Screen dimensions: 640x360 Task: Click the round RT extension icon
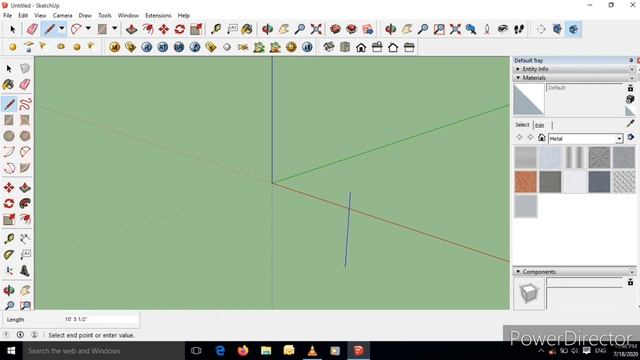(x=163, y=47)
